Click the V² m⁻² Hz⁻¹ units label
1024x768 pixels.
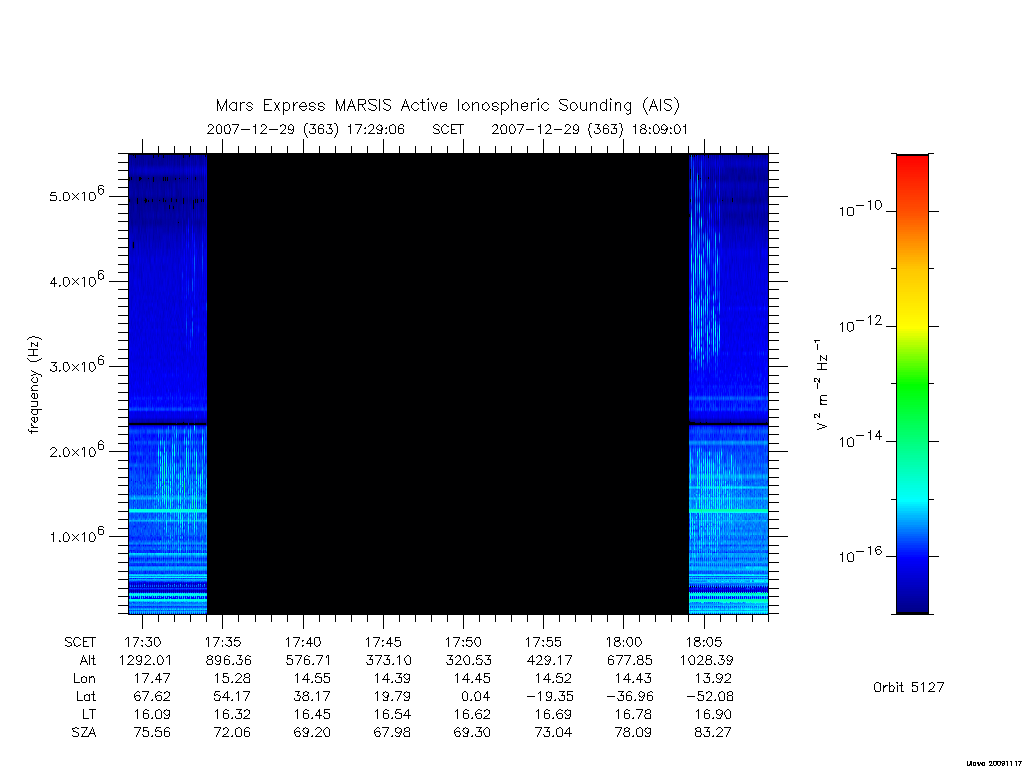point(822,385)
